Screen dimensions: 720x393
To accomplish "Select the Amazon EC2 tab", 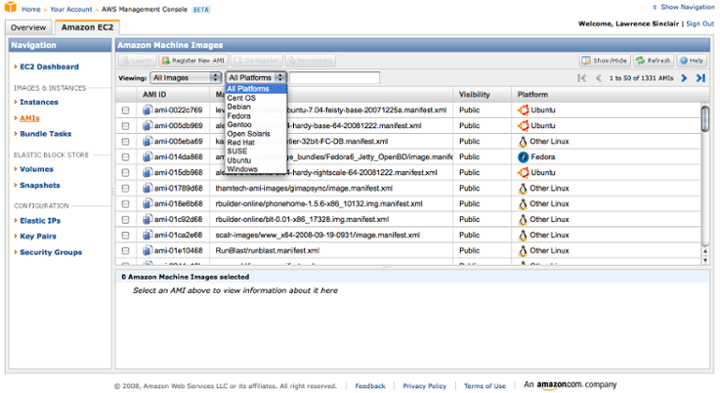I will 87,27.
